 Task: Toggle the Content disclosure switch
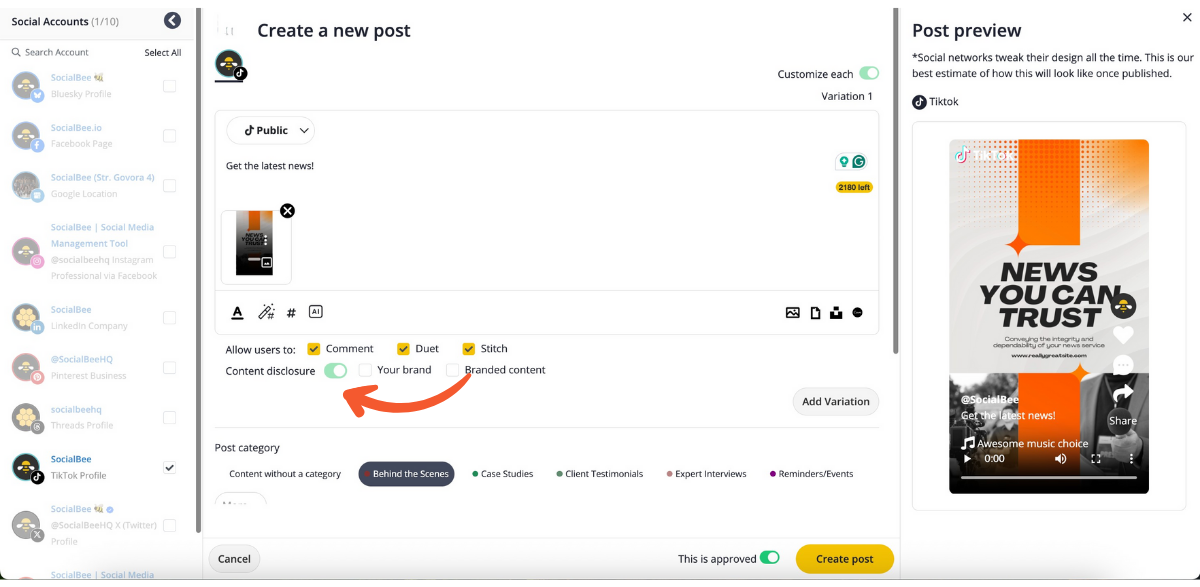pos(335,371)
